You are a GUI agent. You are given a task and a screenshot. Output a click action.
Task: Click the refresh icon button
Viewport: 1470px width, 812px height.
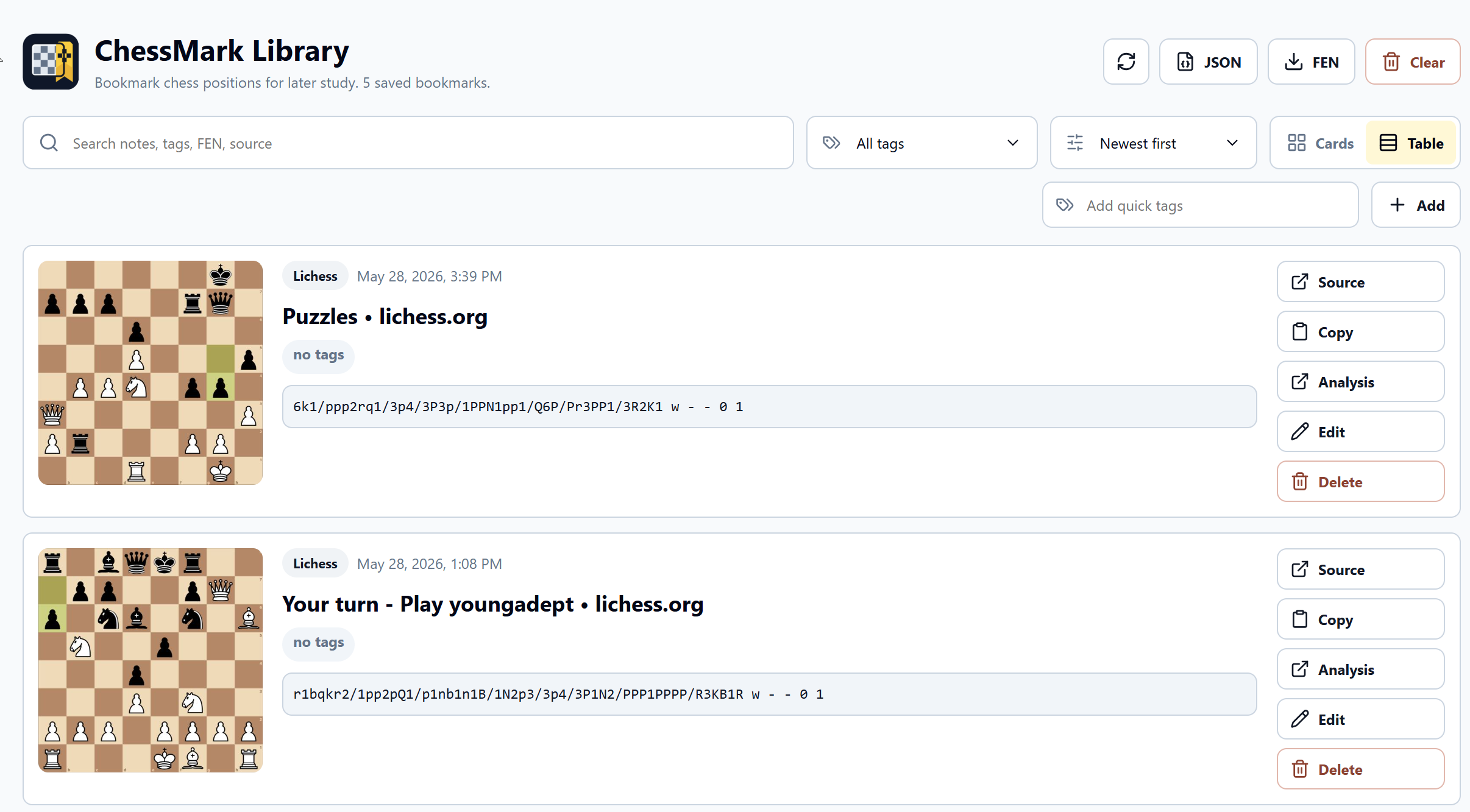click(1126, 62)
